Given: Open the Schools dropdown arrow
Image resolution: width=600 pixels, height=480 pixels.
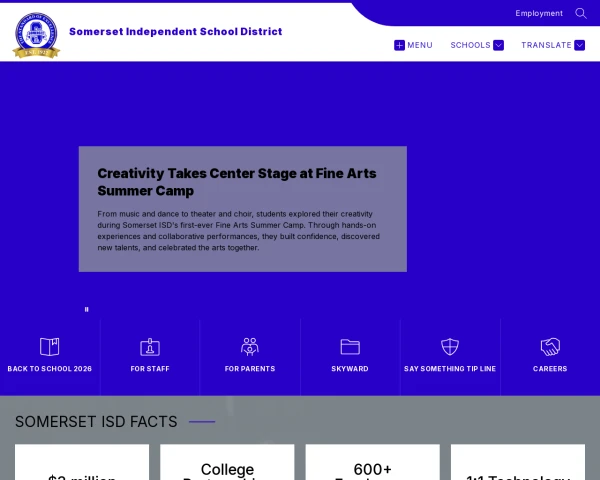Looking at the screenshot, I should 498,45.
